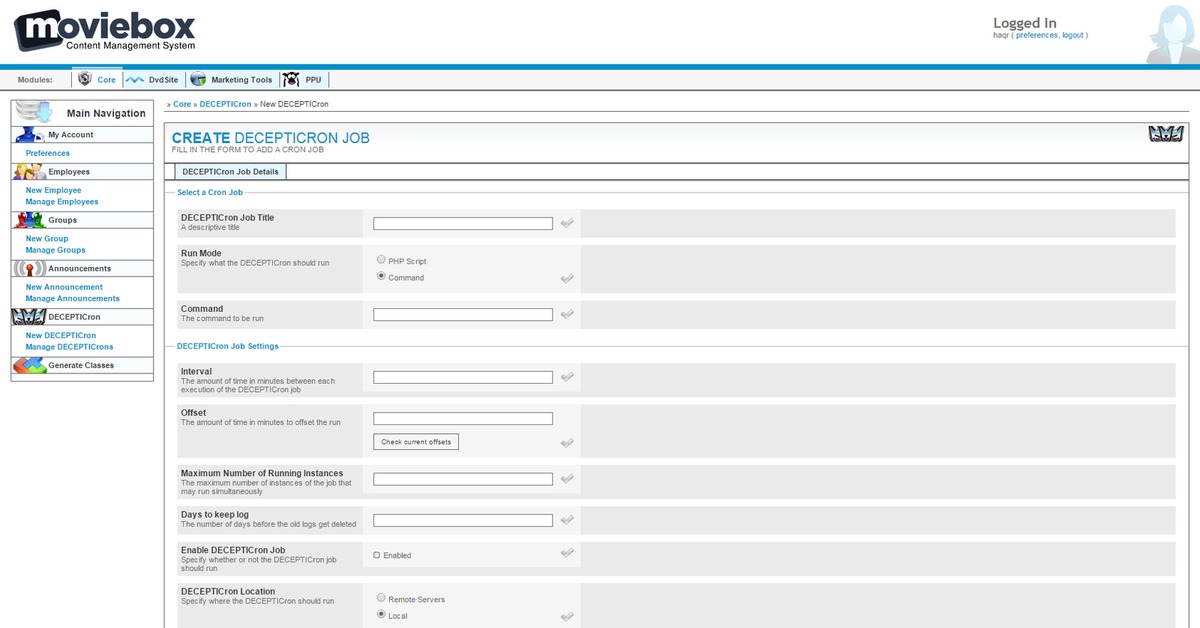Click the logout link
Viewport: 1200px width, 628px height.
click(x=1073, y=35)
